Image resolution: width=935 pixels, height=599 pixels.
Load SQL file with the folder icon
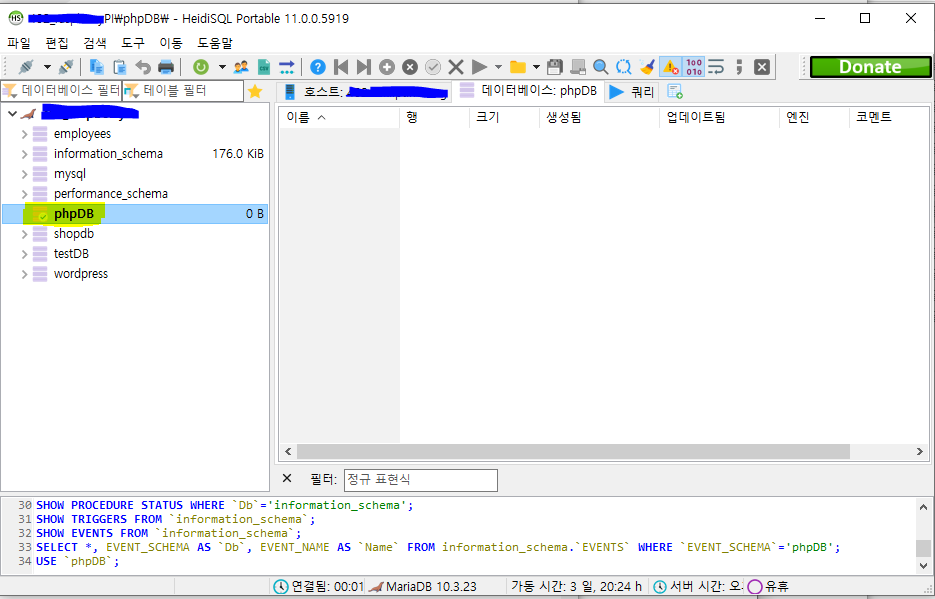518,67
